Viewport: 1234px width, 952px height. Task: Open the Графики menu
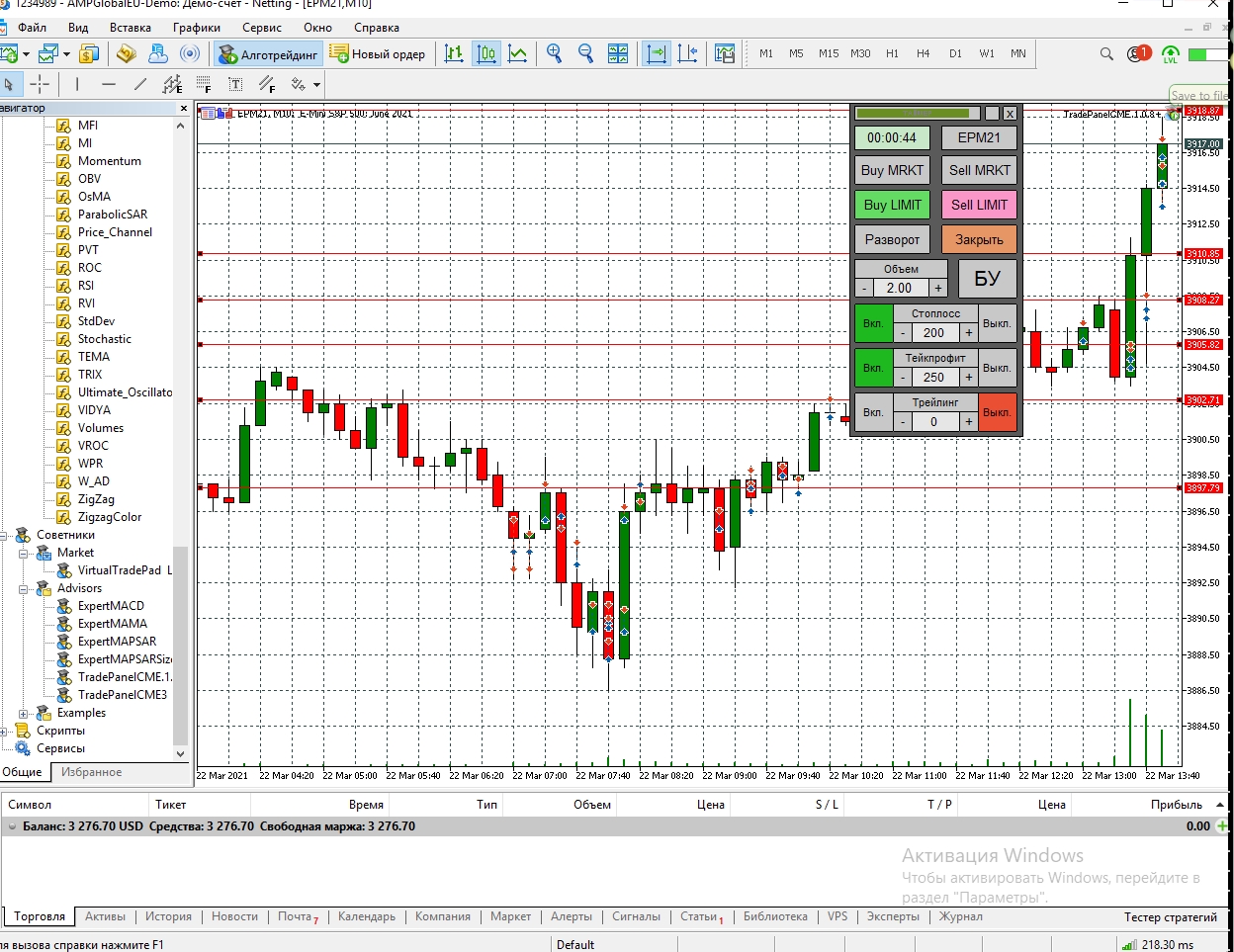click(x=196, y=28)
